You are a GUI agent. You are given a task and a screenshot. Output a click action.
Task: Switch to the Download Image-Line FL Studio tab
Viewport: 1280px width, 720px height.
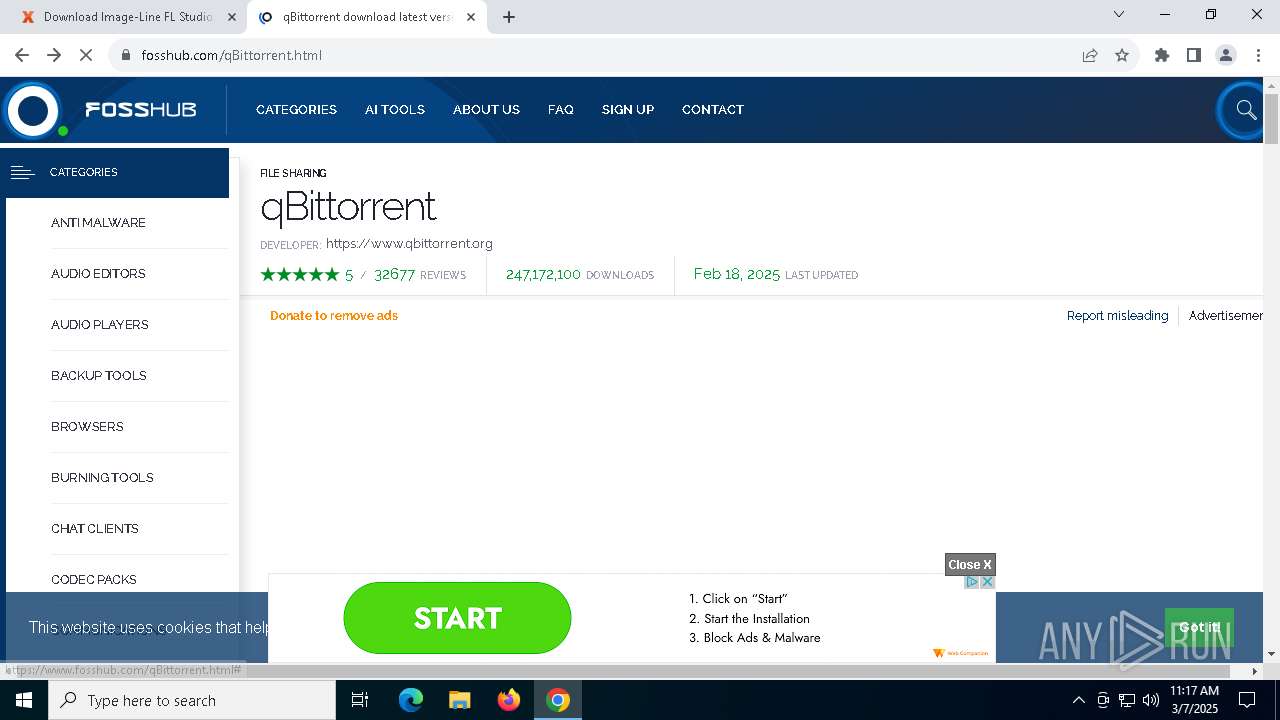tap(128, 17)
